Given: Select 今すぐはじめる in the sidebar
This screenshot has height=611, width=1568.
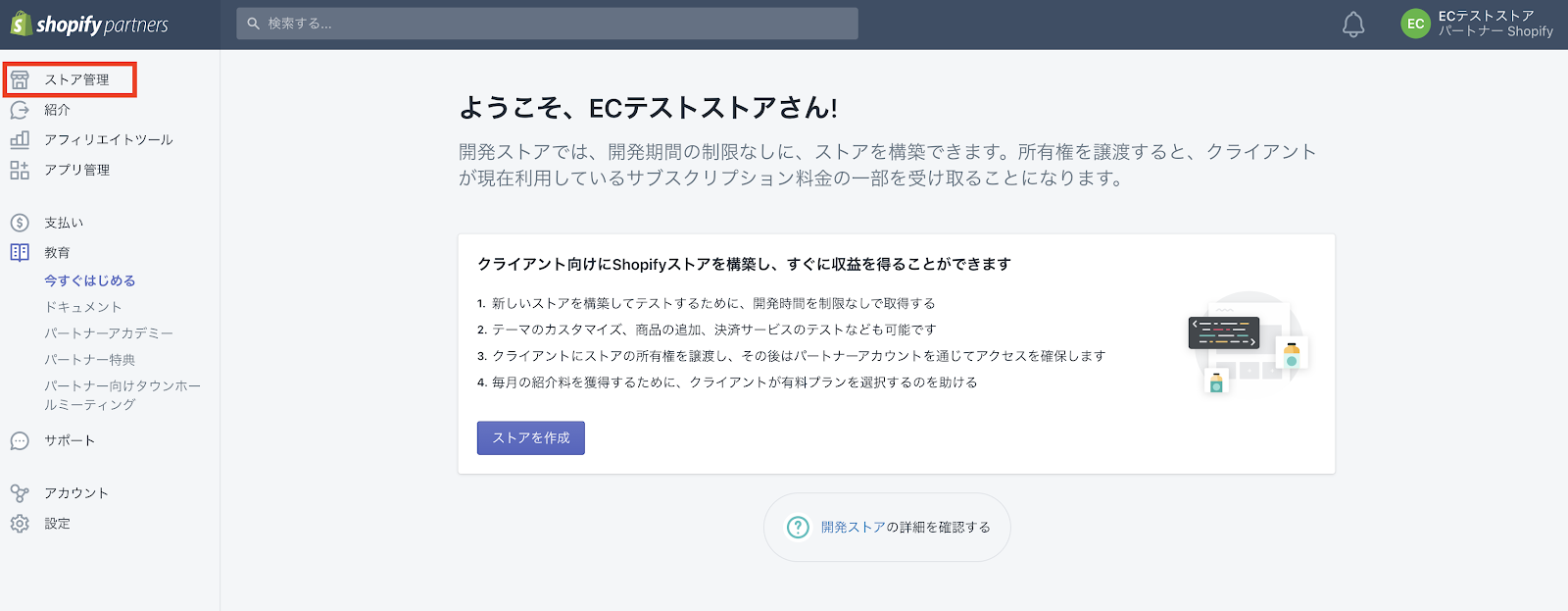Looking at the screenshot, I should pyautogui.click(x=89, y=280).
